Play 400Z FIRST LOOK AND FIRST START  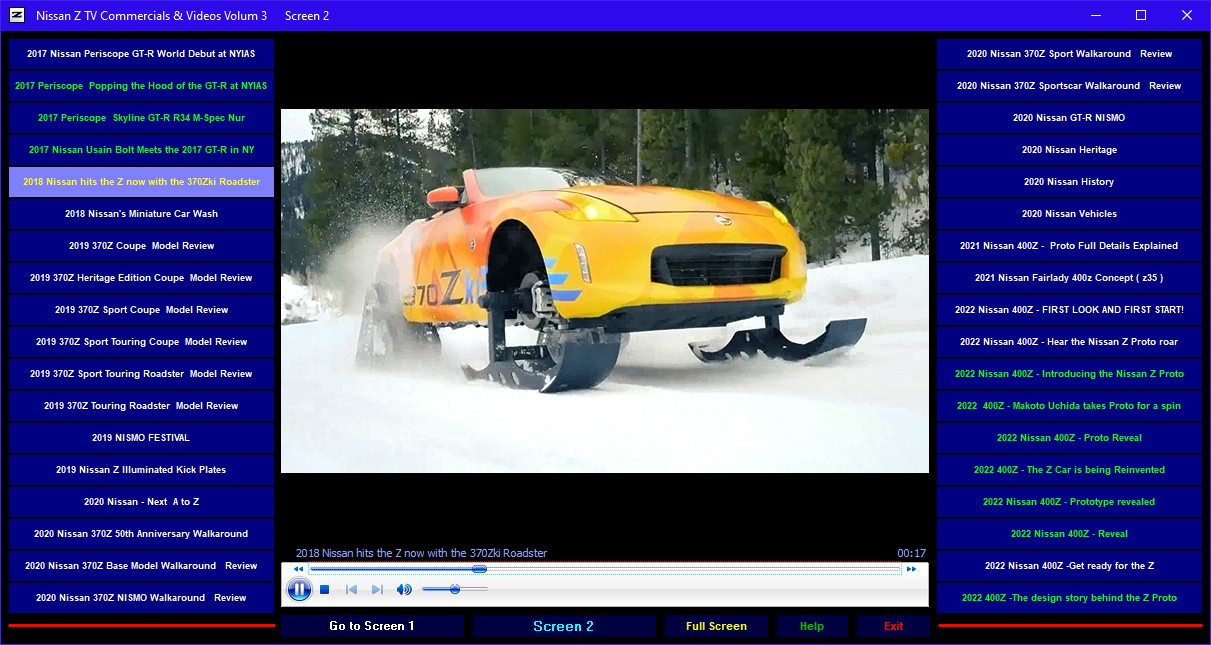[1069, 310]
